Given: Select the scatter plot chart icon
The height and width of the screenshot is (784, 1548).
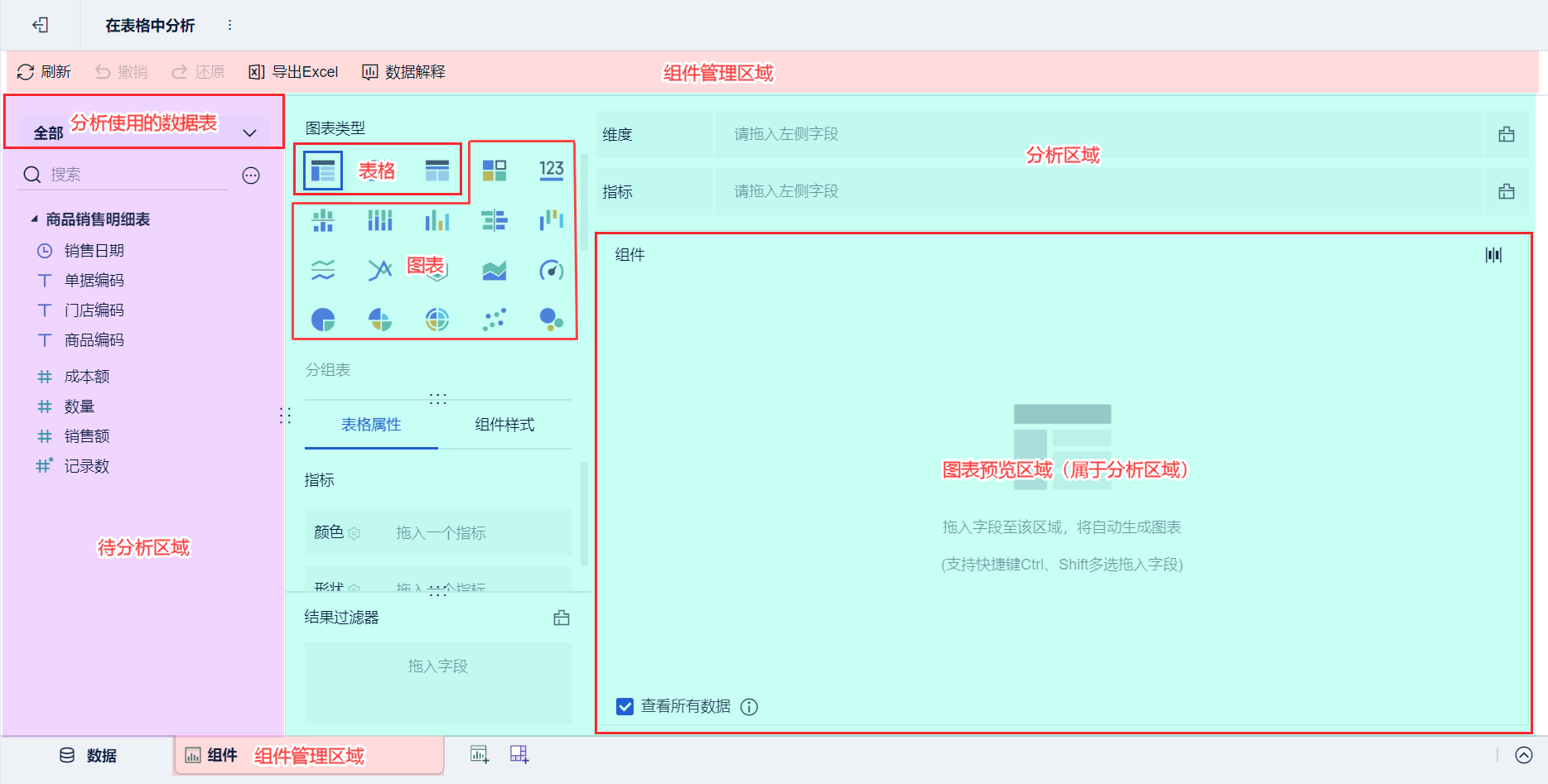Looking at the screenshot, I should pyautogui.click(x=494, y=320).
